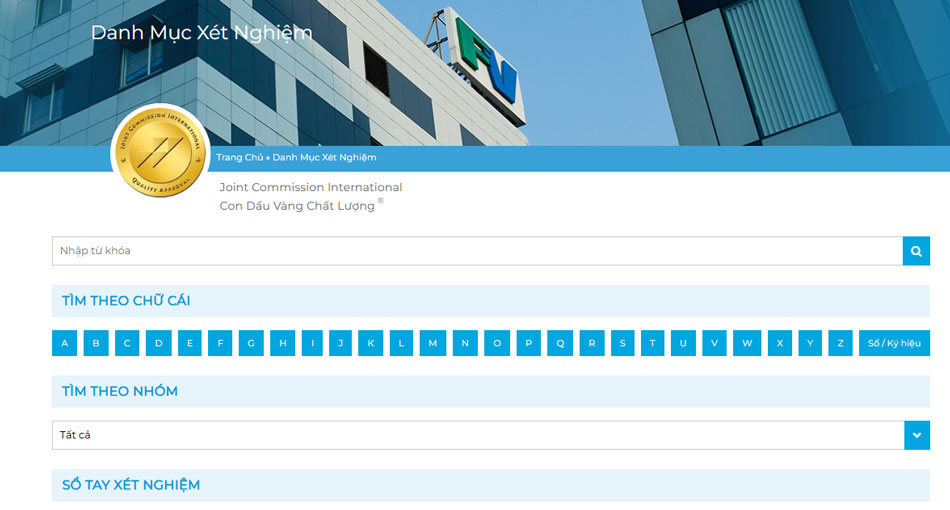Select the letter B filter
Viewport: 950px width, 510px height.
(x=96, y=343)
